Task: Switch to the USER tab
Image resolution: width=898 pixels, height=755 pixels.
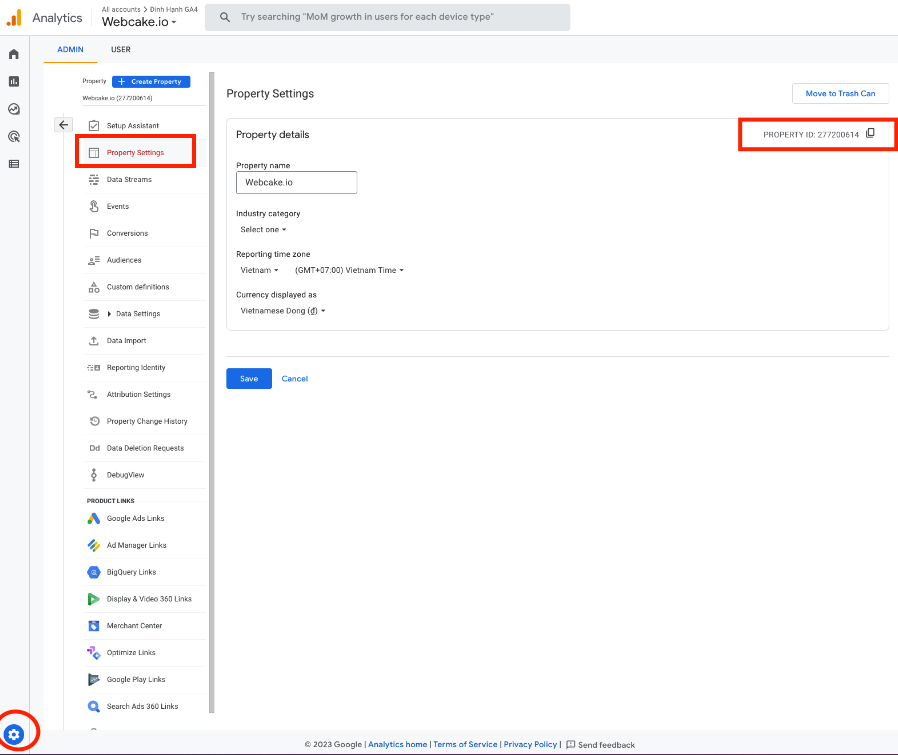Action: pyautogui.click(x=121, y=49)
